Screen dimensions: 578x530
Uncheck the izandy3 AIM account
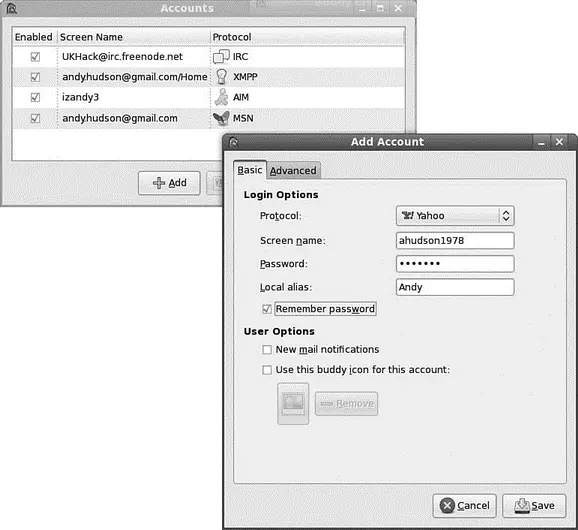tap(35, 97)
